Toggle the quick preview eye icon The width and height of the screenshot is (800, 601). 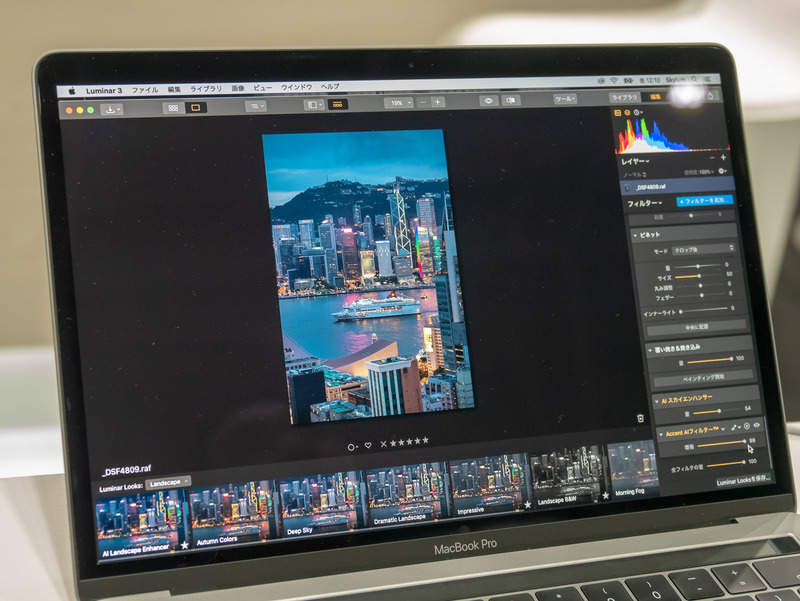pyautogui.click(x=488, y=101)
